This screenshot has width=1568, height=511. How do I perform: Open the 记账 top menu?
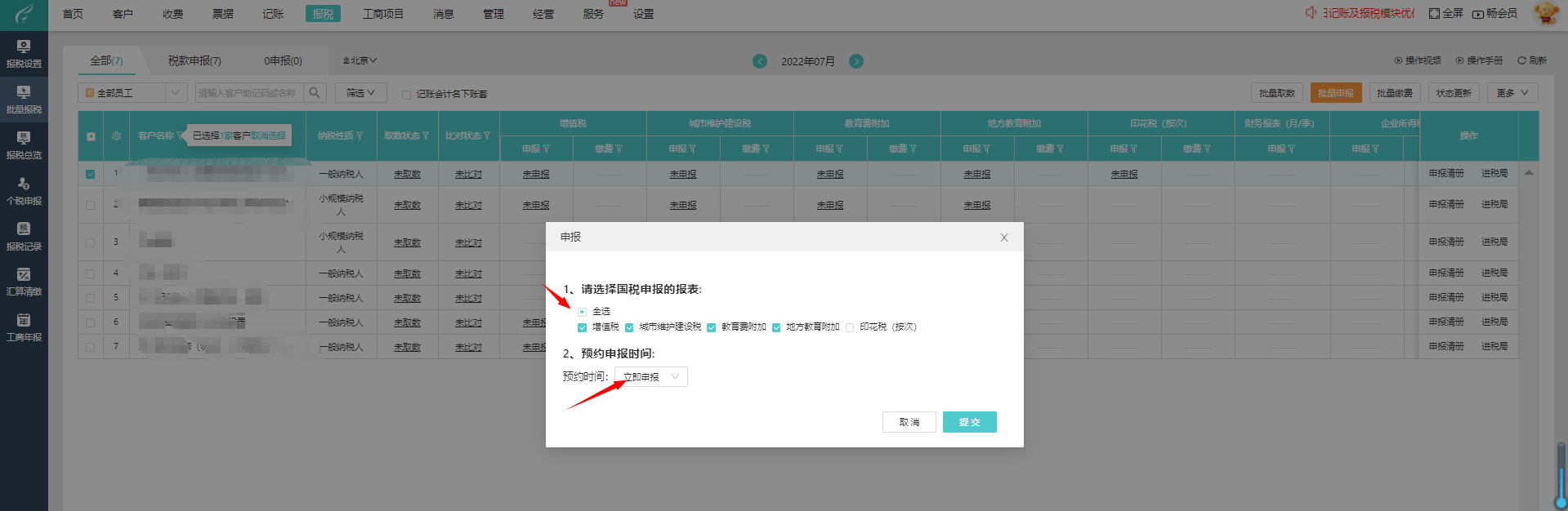click(x=273, y=14)
